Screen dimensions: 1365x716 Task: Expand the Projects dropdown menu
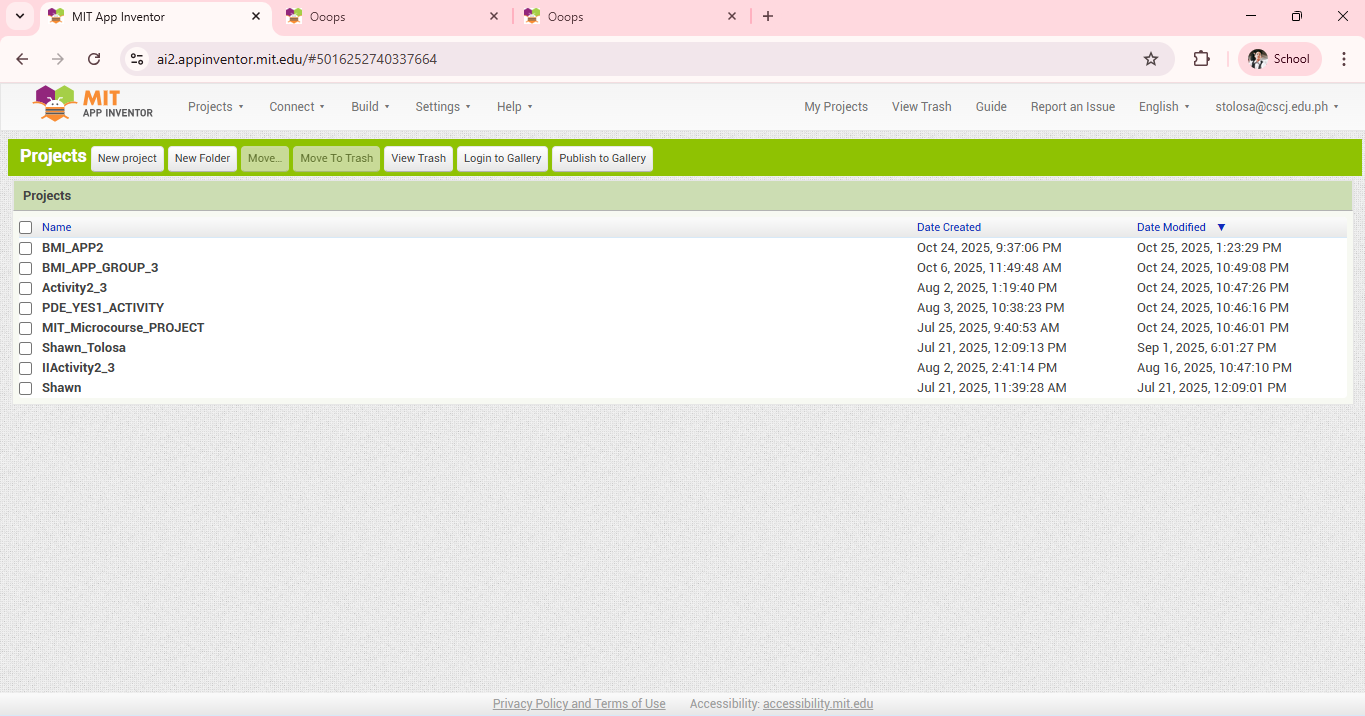(215, 107)
